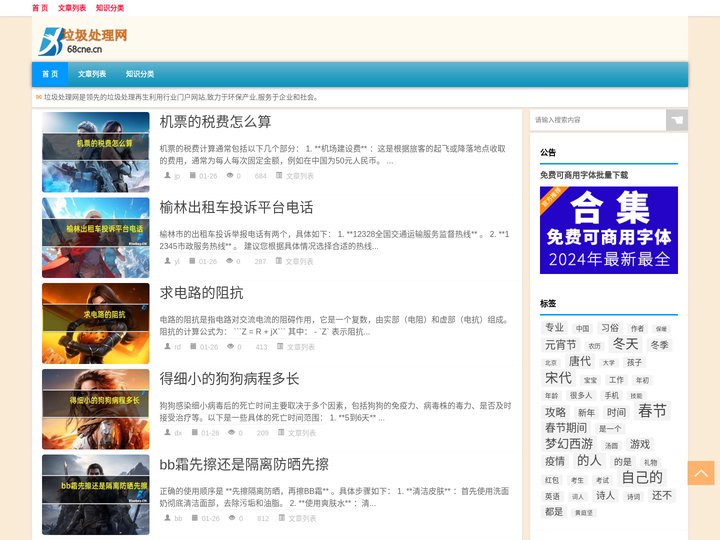Open article title 得细小的狗狗病程多长
This screenshot has height=540, width=720.
229,379
